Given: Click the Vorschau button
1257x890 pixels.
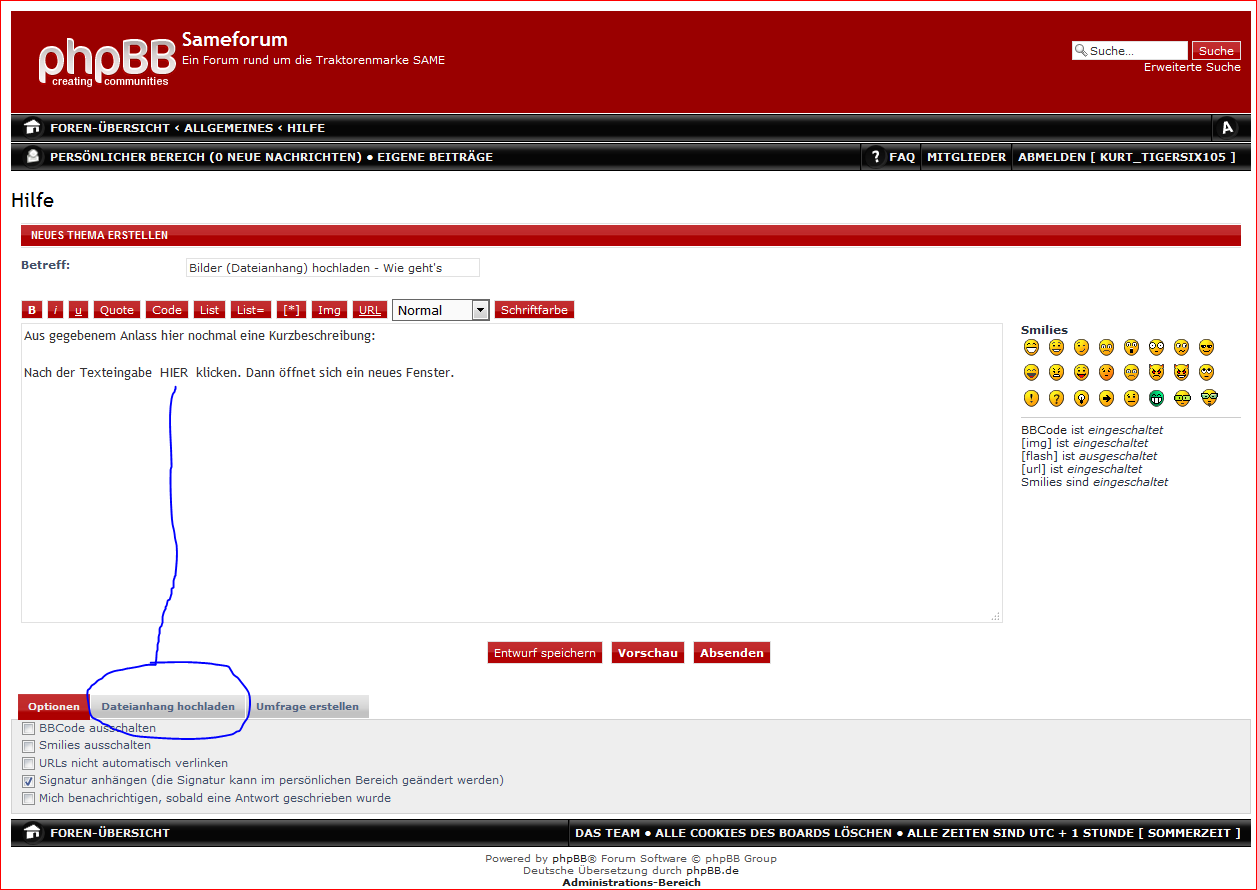Looking at the screenshot, I should 647,653.
